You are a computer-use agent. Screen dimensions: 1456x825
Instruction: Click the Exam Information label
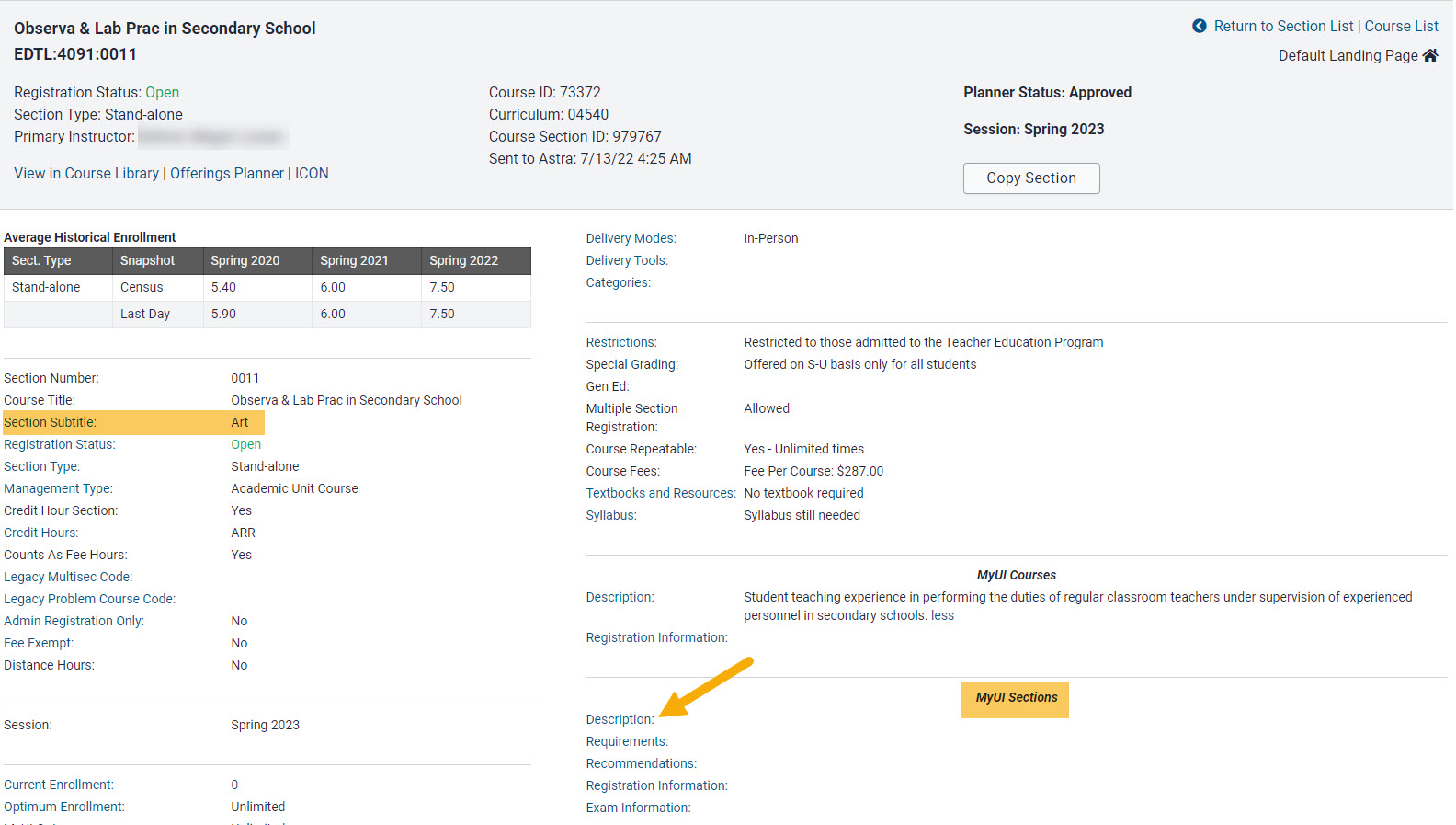[x=638, y=808]
